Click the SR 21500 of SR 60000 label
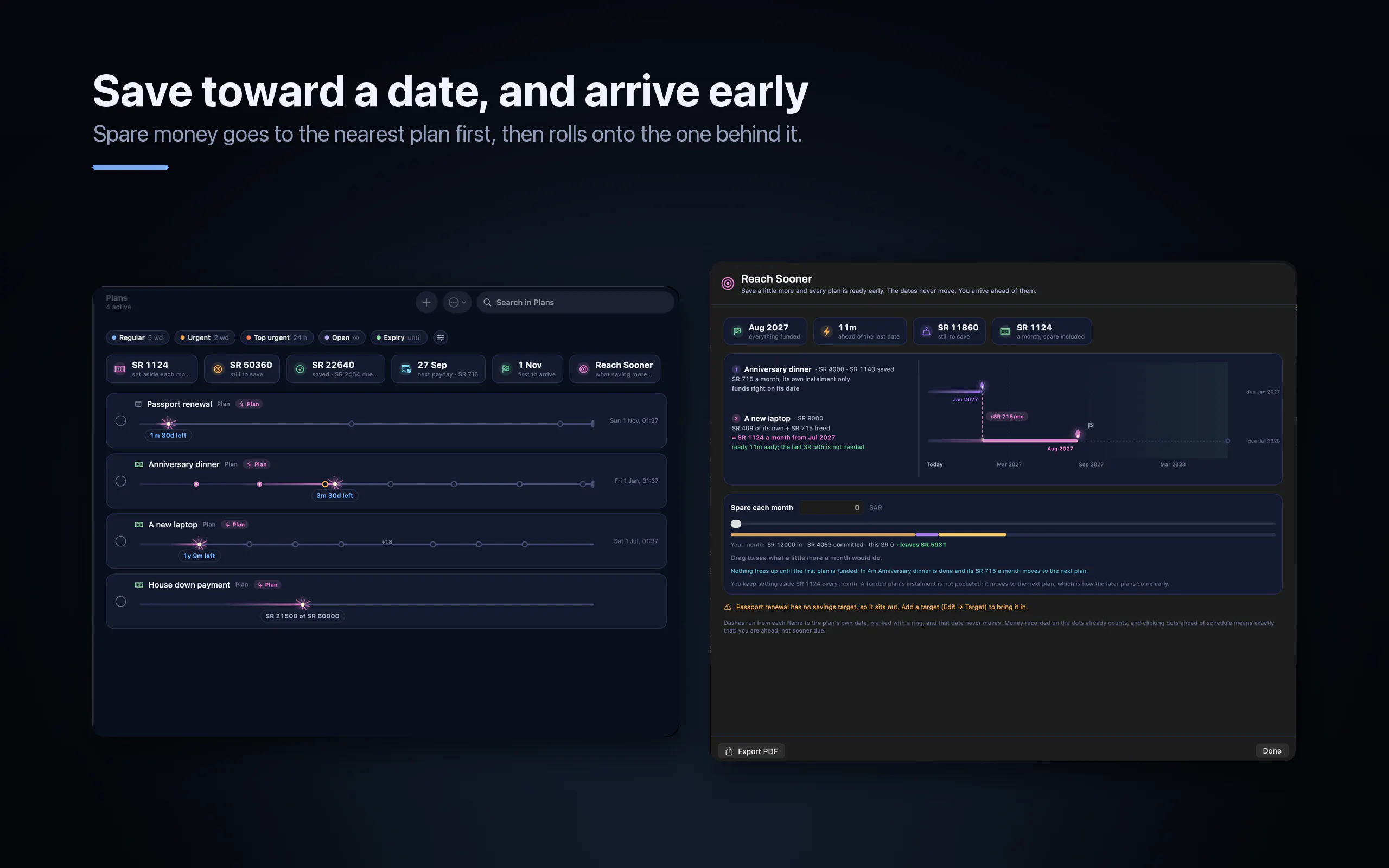The height and width of the screenshot is (868, 1389). pos(302,617)
